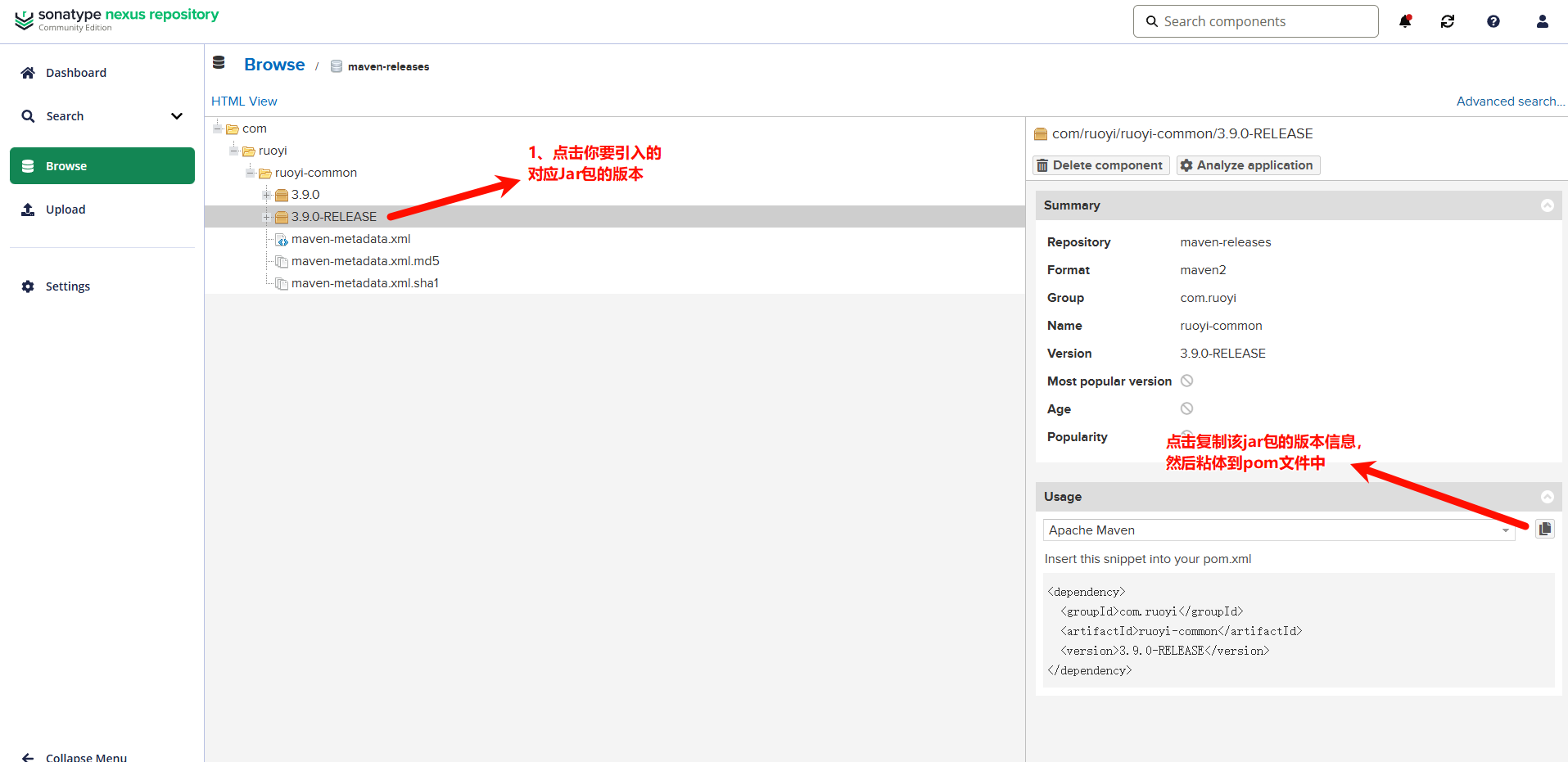
Task: Collapse the Usage panel
Action: point(1548,497)
